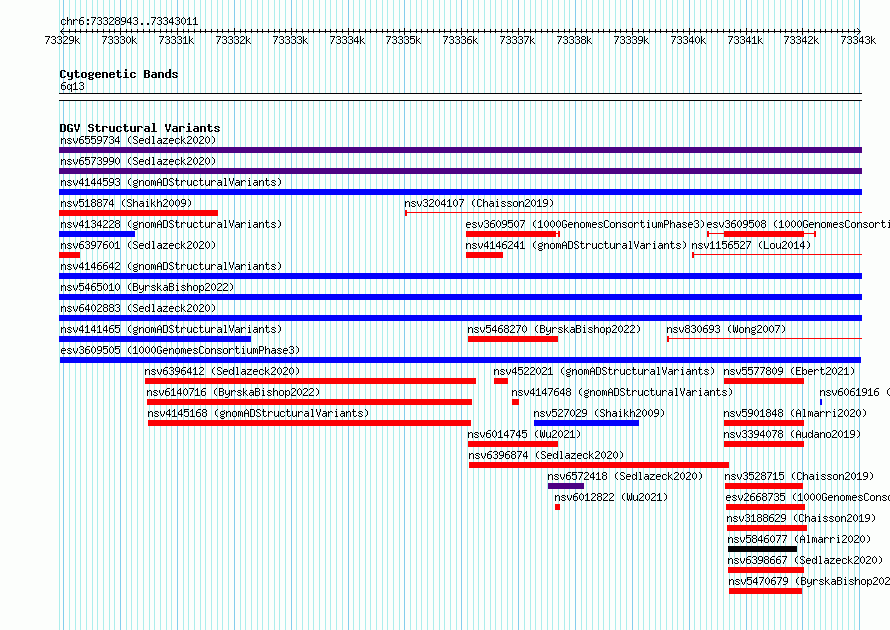Viewport: 890px width, 630px height.
Task: Select the long red nsv6396874 bar
Action: pyautogui.click(x=599, y=465)
